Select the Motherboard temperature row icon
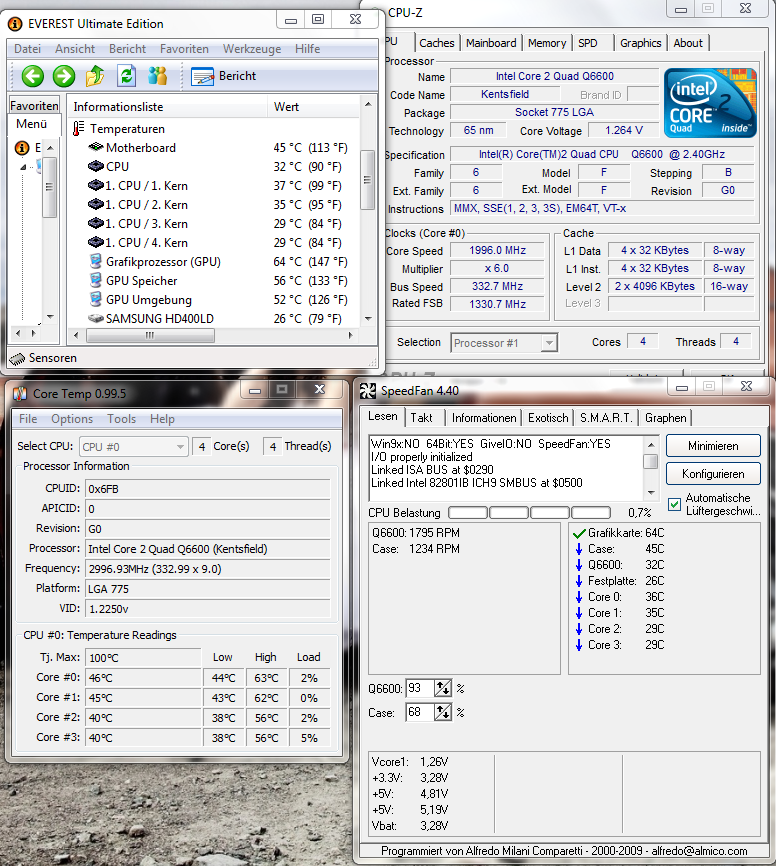Viewport: 776px width, 866px height. 96,147
